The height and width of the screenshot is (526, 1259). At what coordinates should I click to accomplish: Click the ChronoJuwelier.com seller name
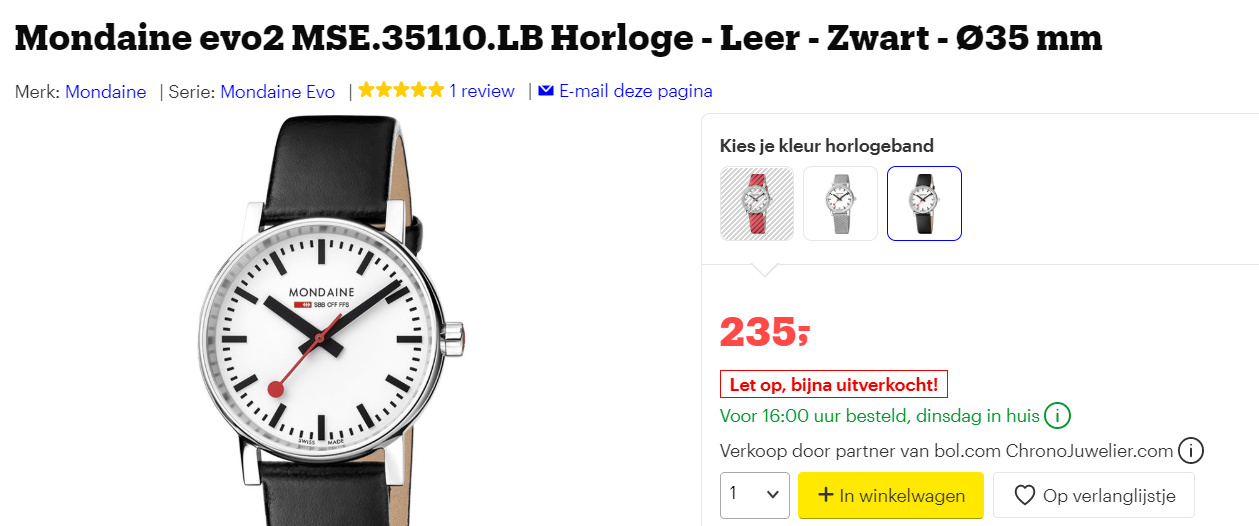(1089, 451)
